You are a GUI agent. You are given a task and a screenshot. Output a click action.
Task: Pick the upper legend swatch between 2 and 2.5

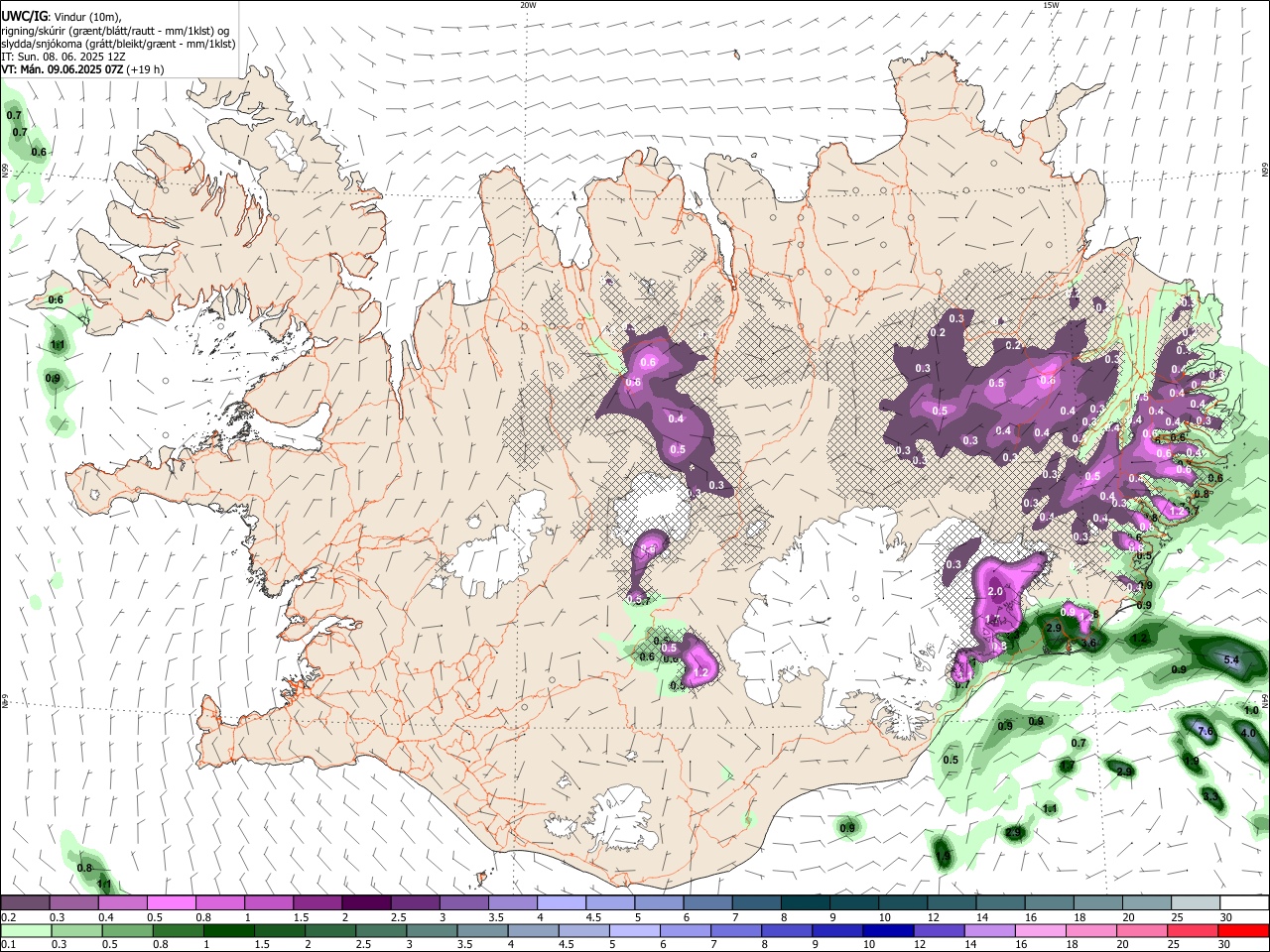(366, 903)
